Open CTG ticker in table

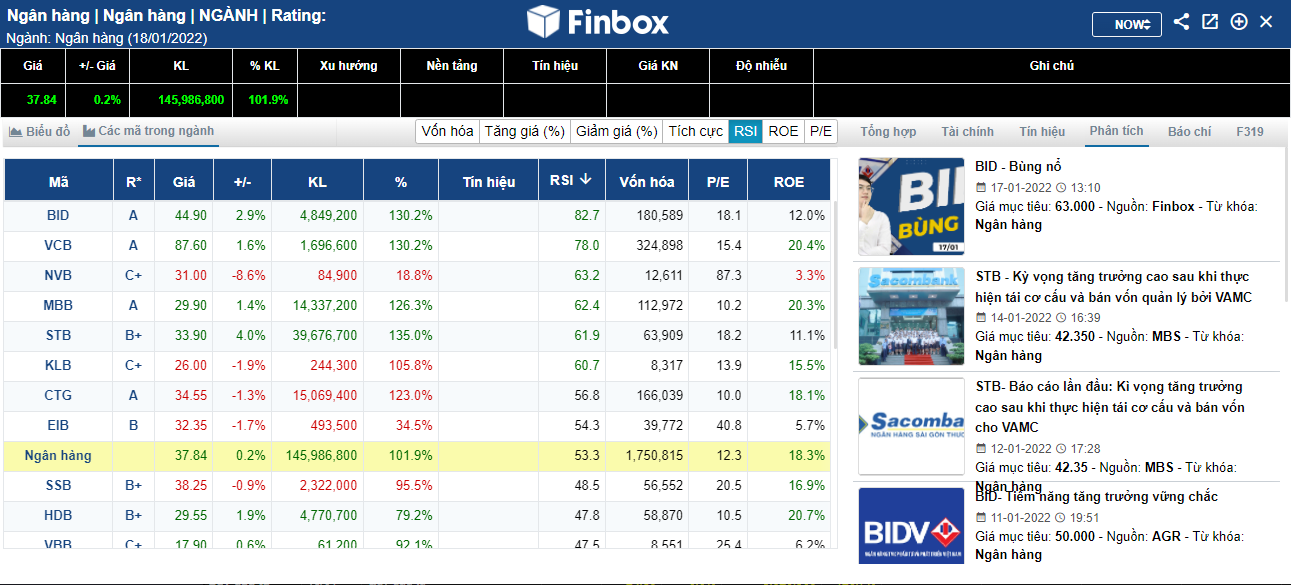[x=58, y=395]
